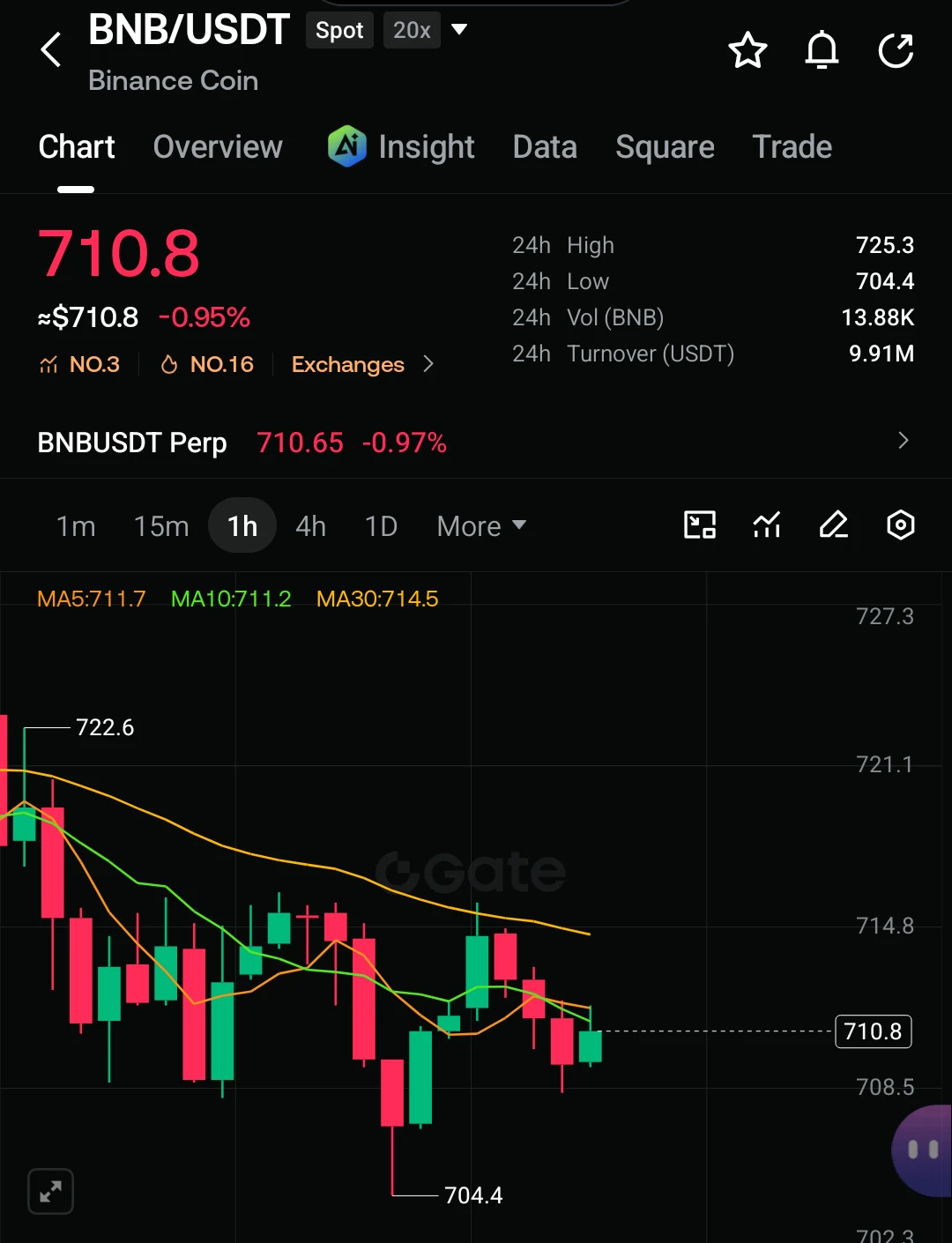The image size is (952, 1243).
Task: Tap the 24h Low value 704.4
Action: (885, 281)
